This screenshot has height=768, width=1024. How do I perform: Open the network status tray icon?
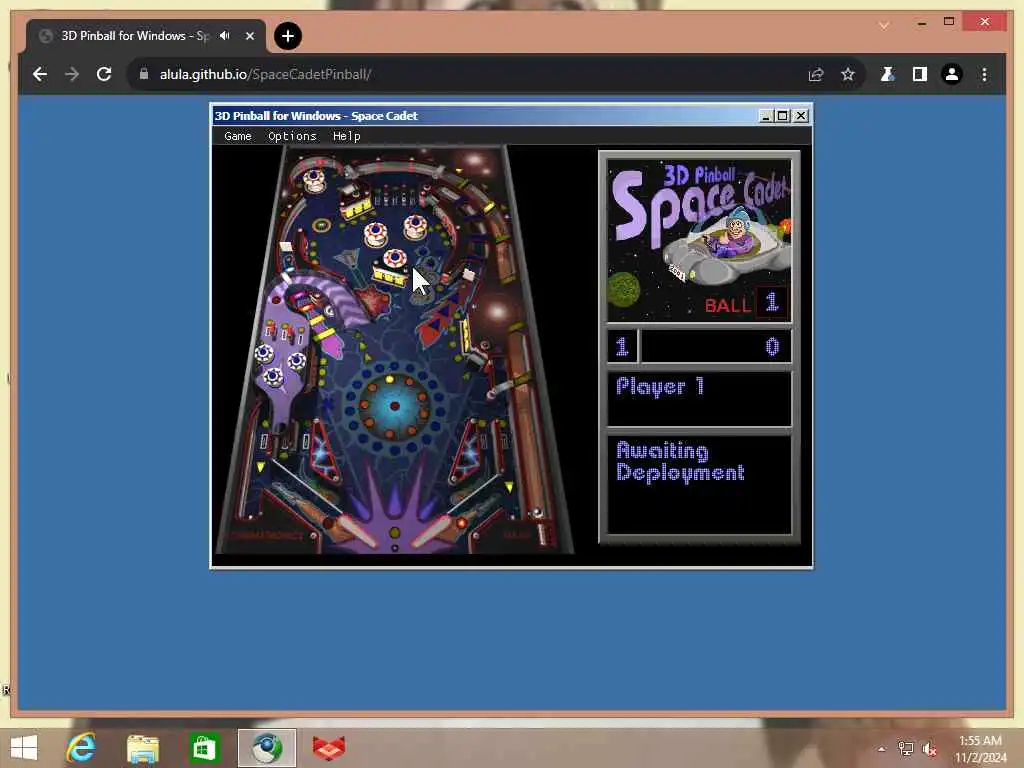(906, 749)
